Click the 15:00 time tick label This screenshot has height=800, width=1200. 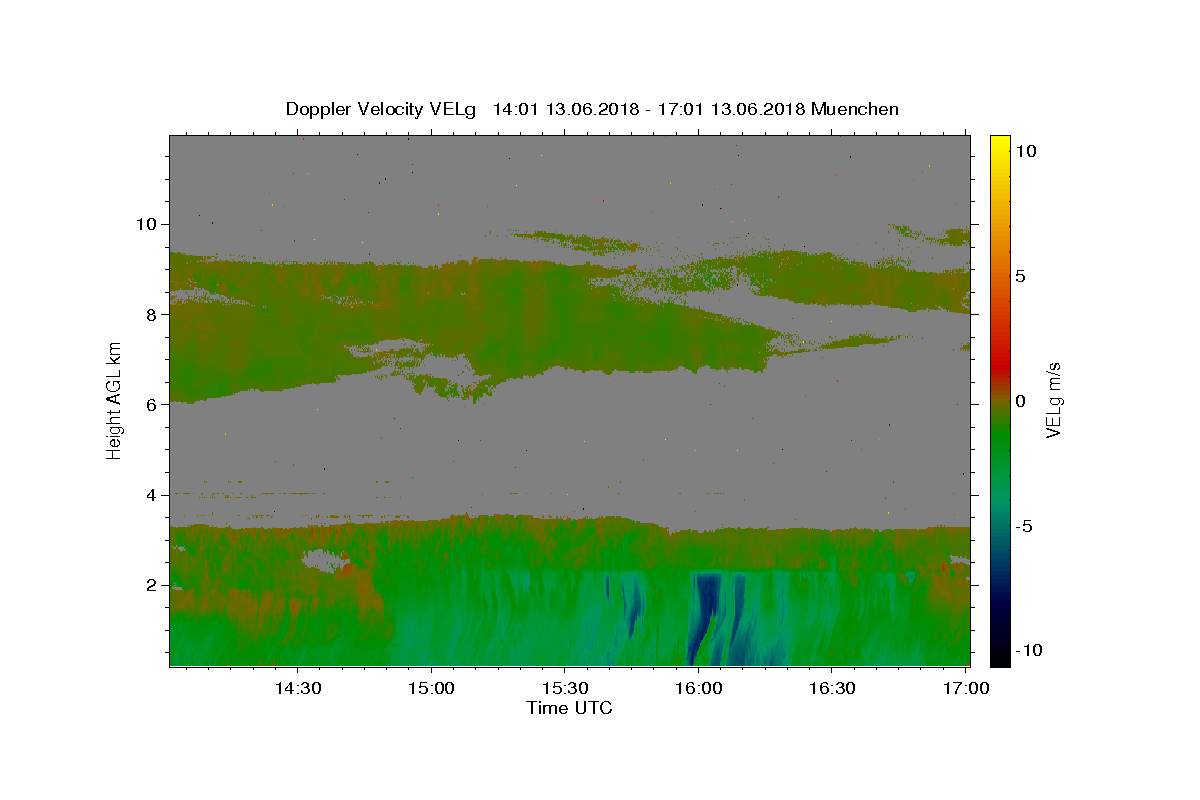[432, 688]
